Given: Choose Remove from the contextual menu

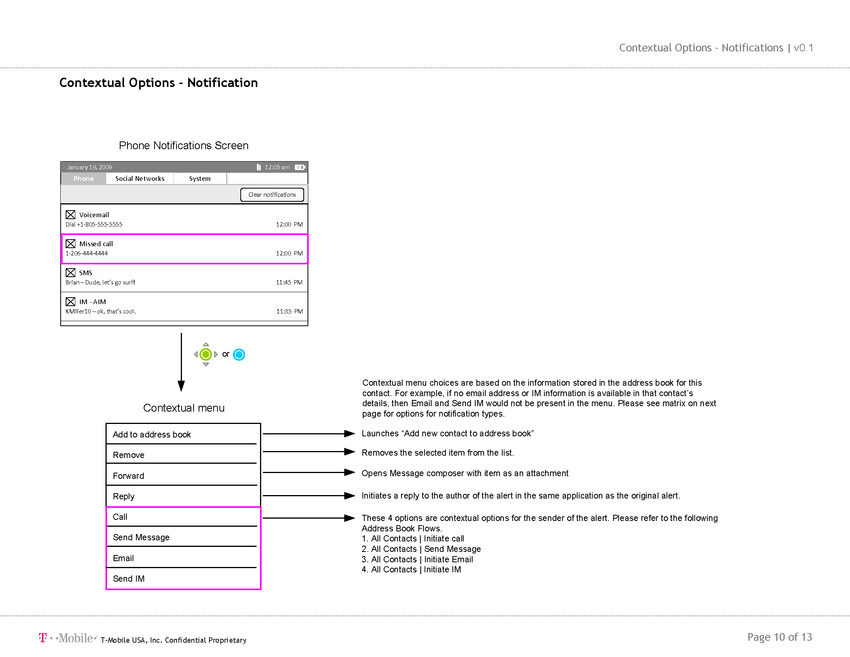Looking at the screenshot, I should click(x=183, y=455).
